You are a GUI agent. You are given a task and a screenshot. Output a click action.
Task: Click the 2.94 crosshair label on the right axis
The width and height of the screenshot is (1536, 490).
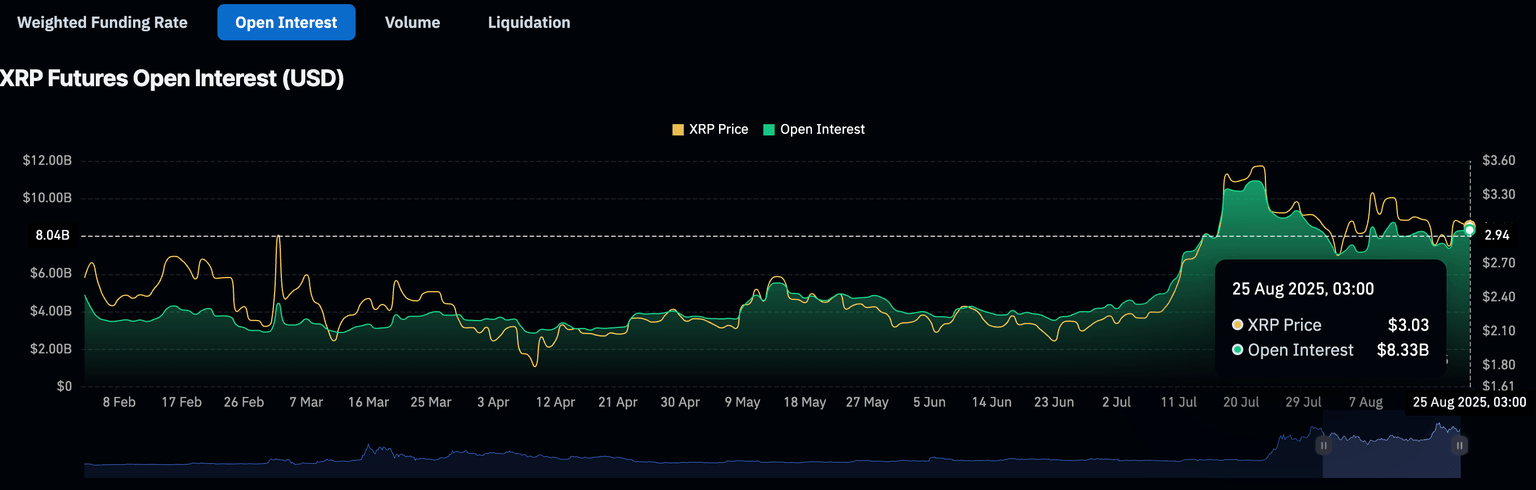click(x=1496, y=236)
